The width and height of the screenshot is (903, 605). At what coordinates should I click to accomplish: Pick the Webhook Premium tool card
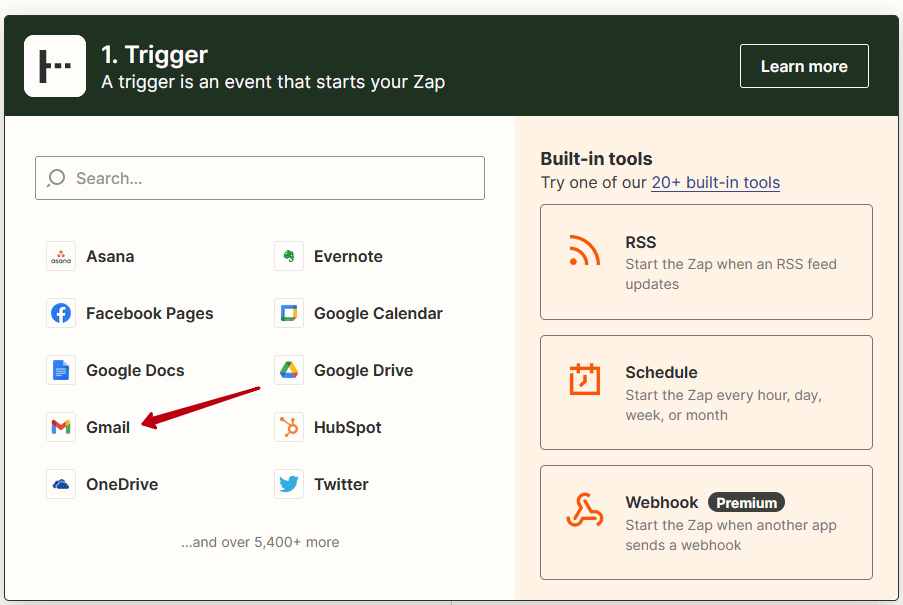click(x=706, y=523)
